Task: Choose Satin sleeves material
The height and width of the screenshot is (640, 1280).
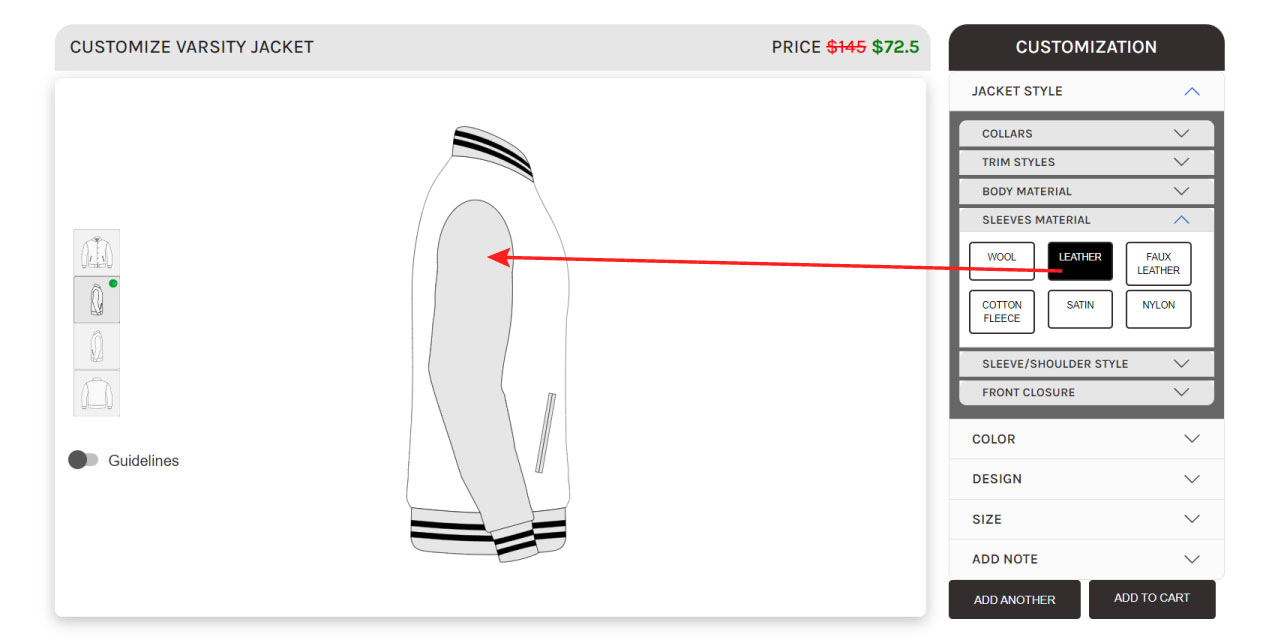Action: point(1080,309)
